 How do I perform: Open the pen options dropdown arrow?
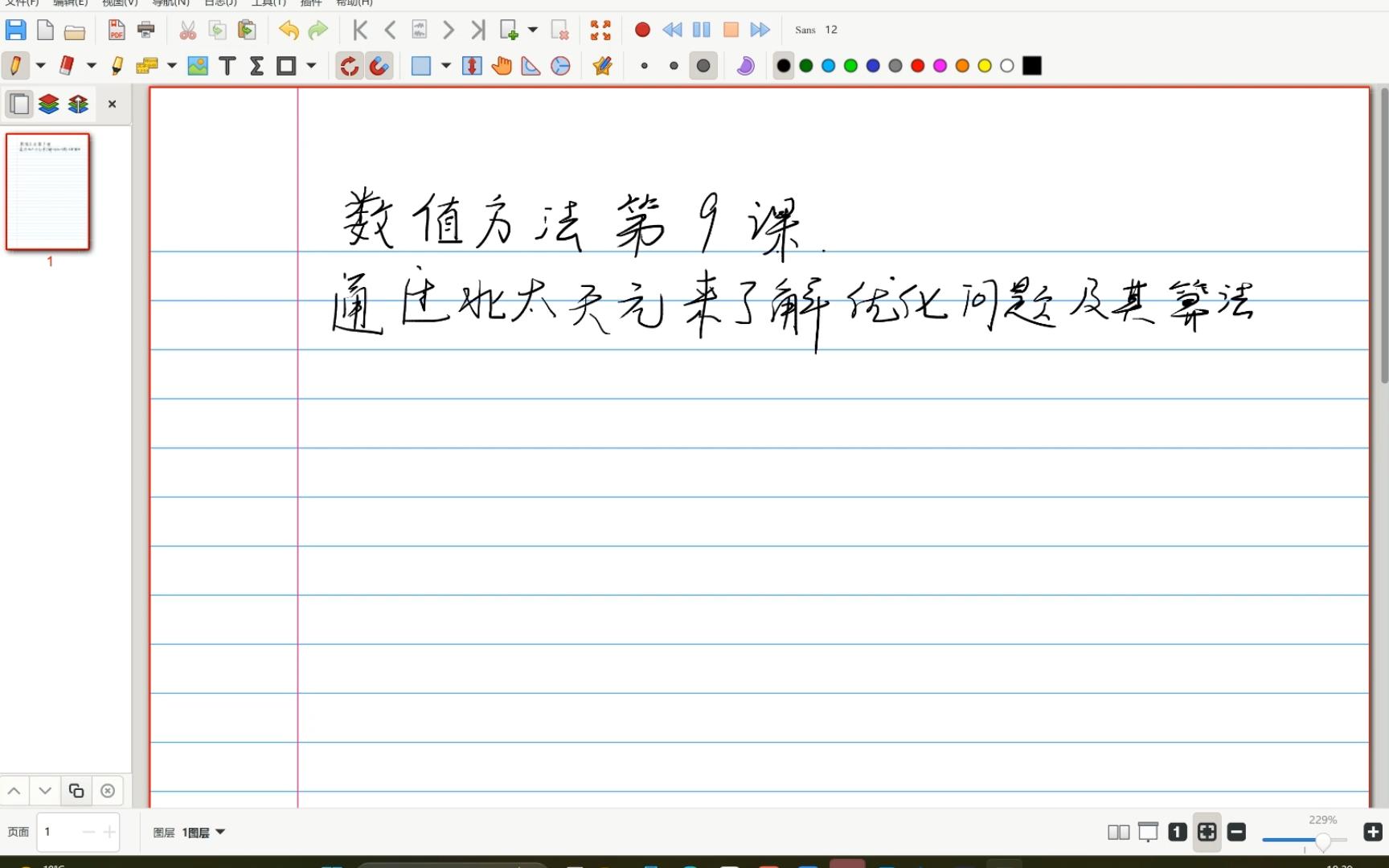tap(40, 66)
